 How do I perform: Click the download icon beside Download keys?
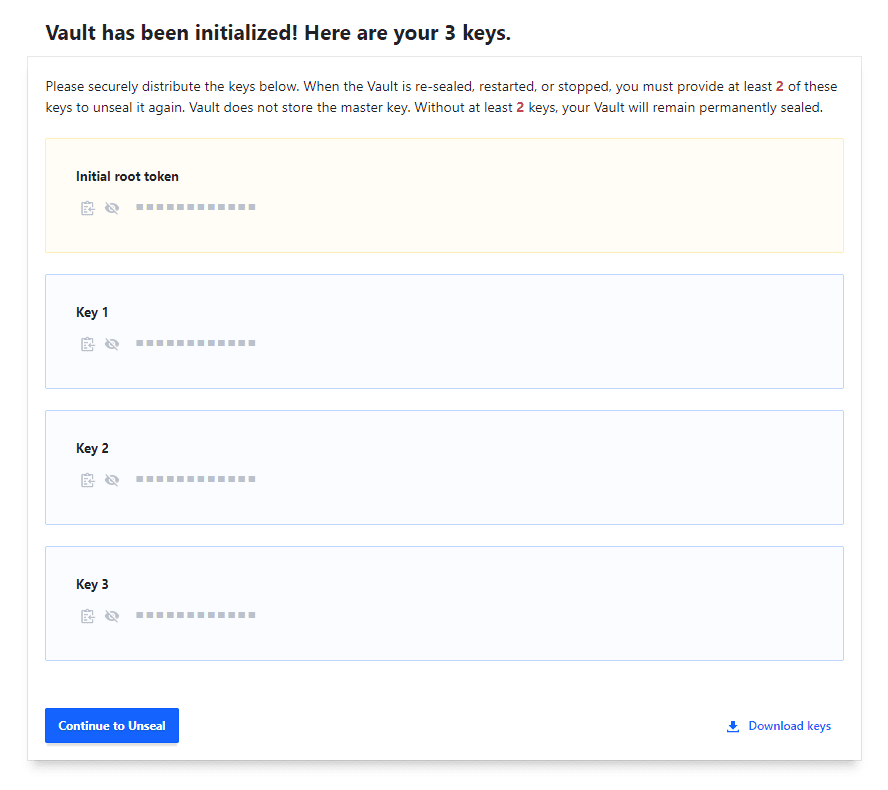tap(733, 726)
